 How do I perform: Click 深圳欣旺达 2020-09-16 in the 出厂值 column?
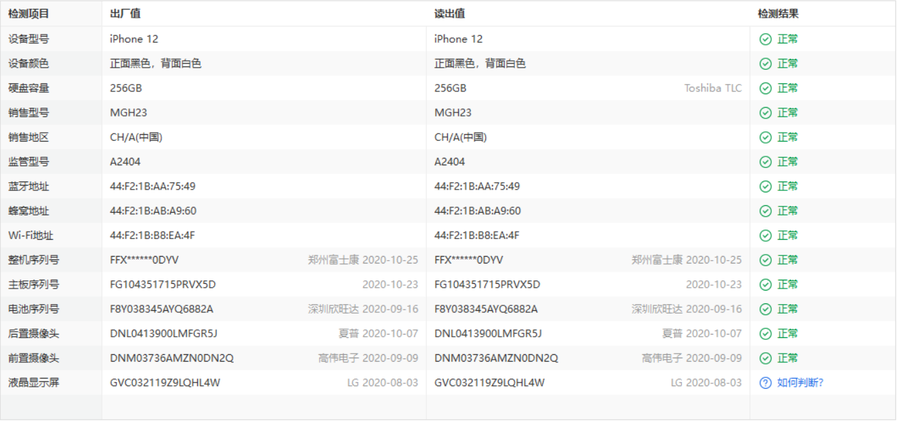pyautogui.click(x=363, y=309)
